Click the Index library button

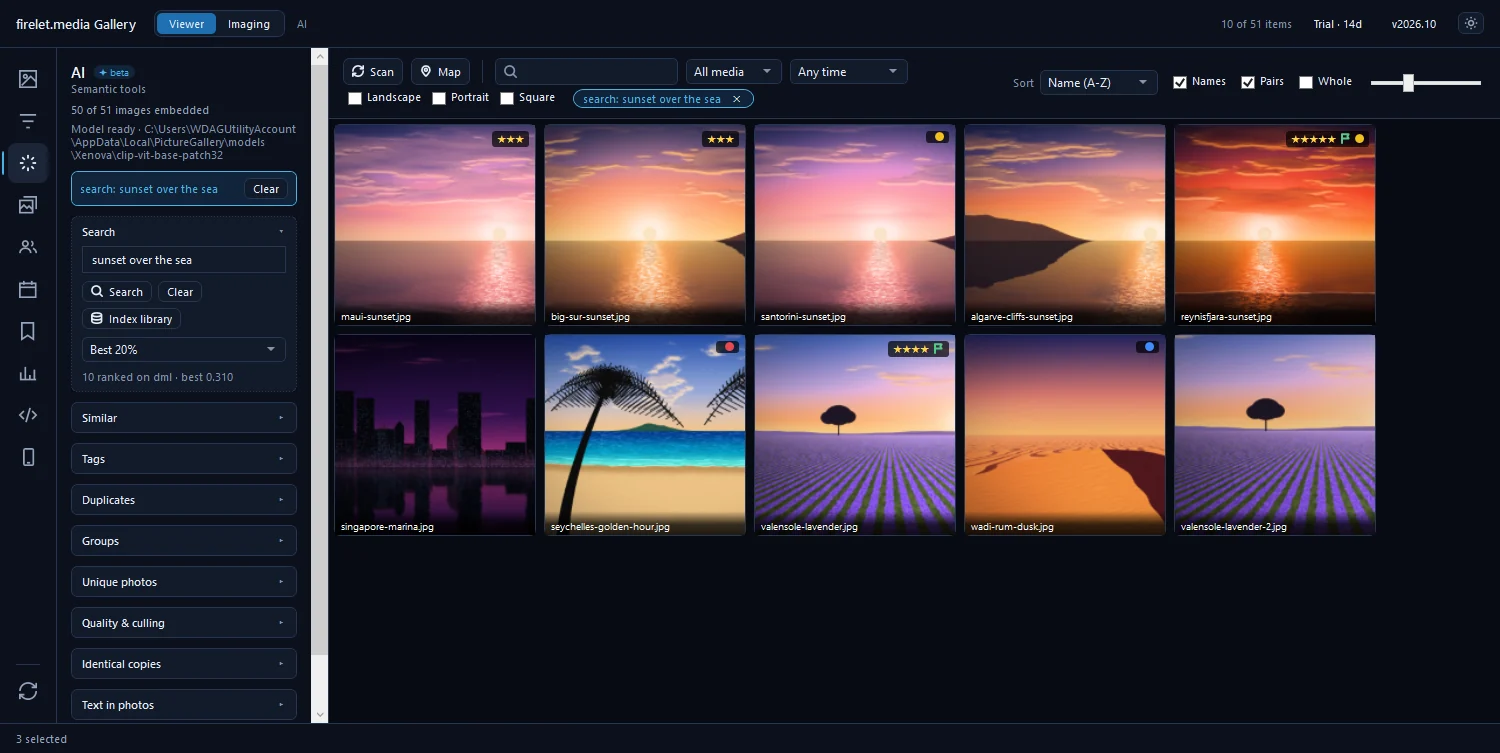point(131,319)
